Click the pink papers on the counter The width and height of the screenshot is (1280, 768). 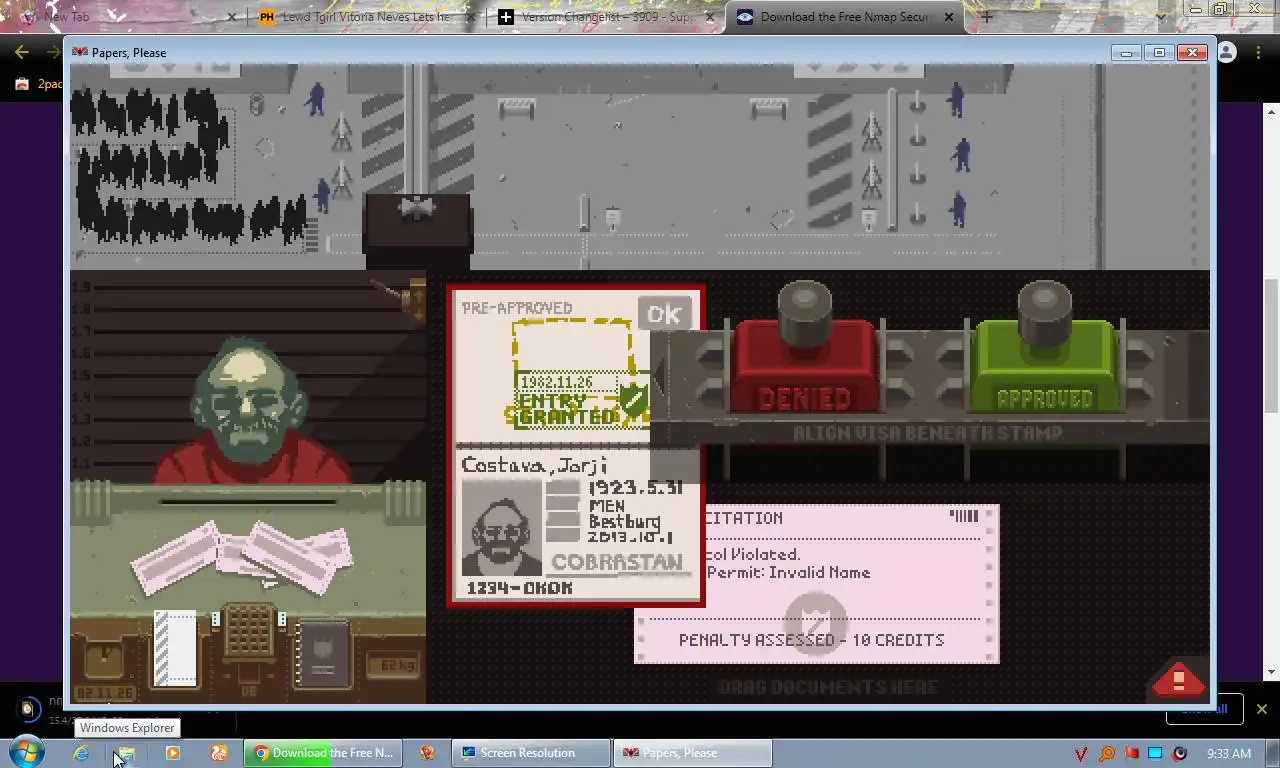click(x=243, y=556)
